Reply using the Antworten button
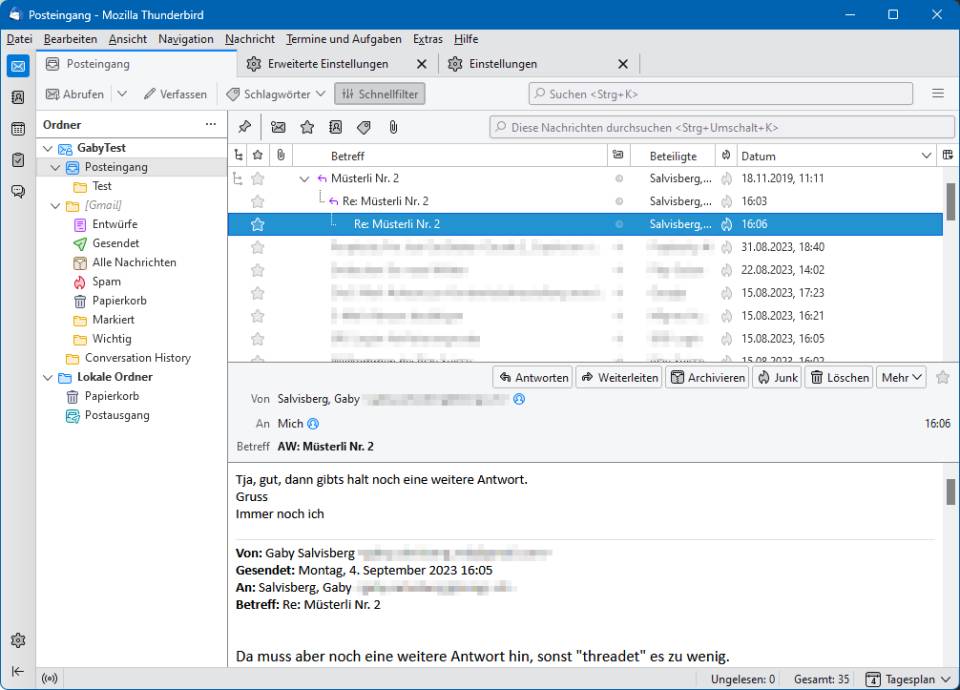 tap(533, 377)
